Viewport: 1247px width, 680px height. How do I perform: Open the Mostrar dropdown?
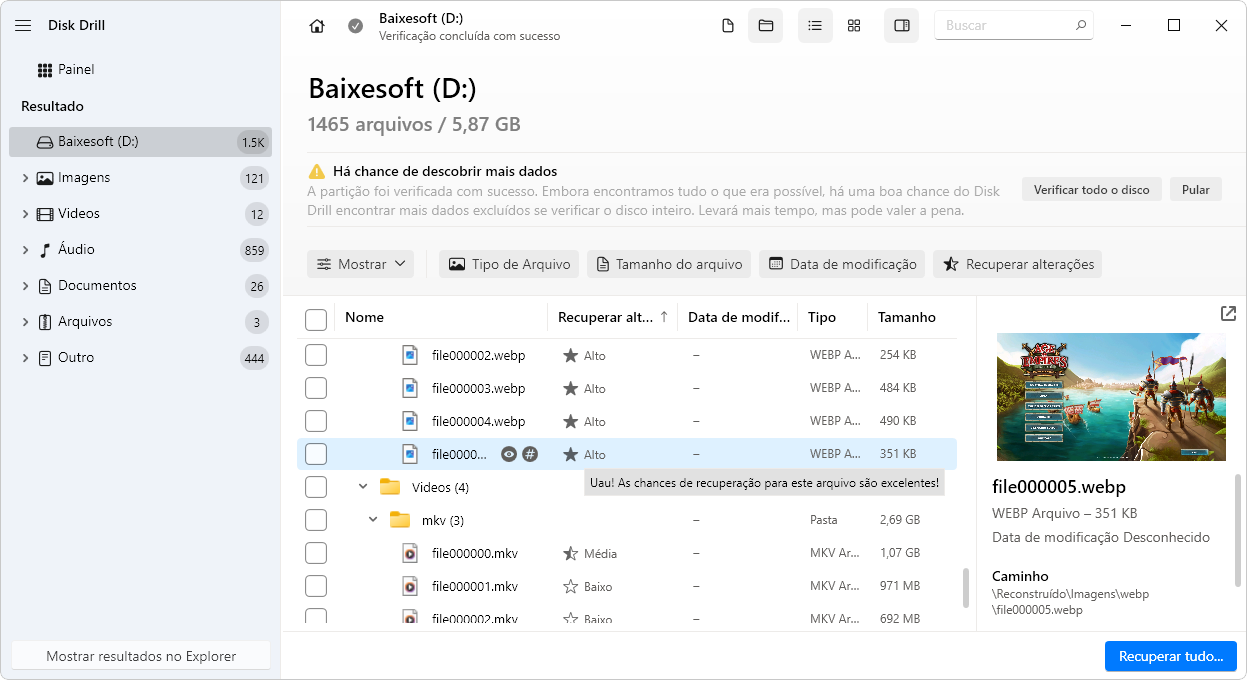pyautogui.click(x=361, y=264)
